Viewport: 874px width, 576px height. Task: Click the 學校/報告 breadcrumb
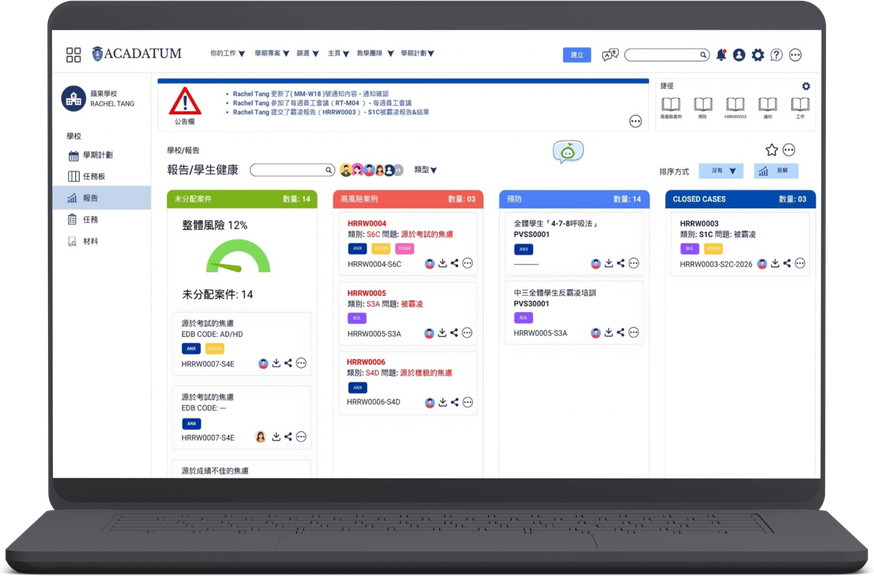click(x=183, y=151)
